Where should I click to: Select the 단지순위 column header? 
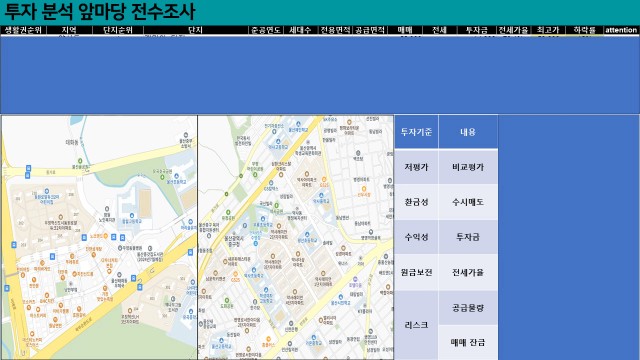[118, 30]
